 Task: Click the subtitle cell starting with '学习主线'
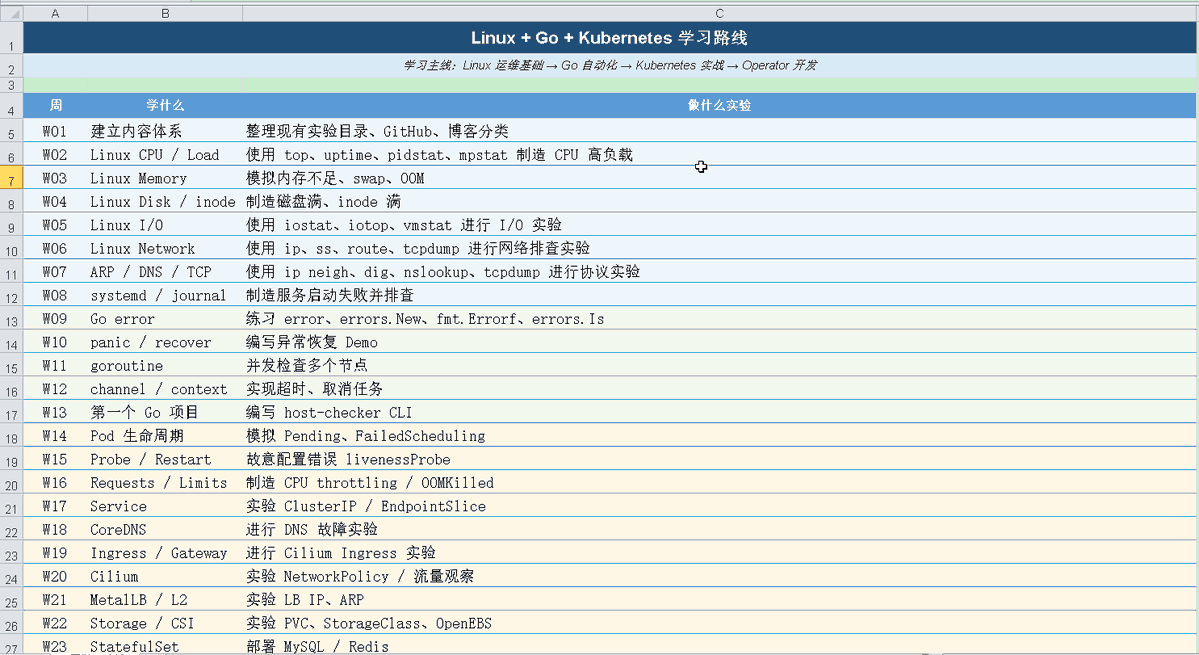(609, 65)
